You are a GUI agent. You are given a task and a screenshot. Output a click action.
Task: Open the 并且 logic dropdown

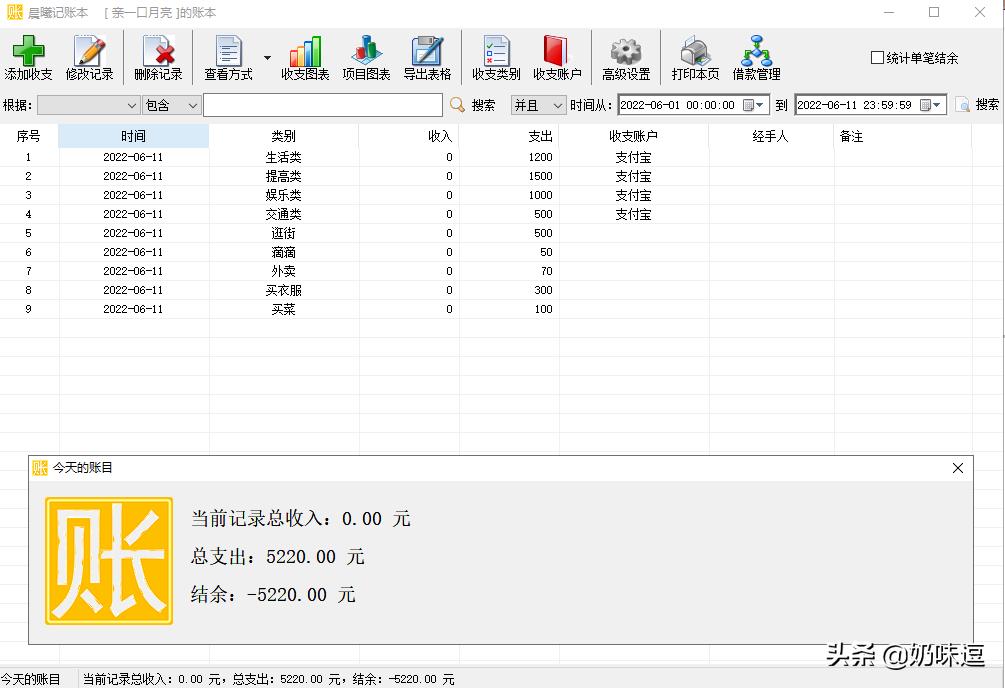click(x=538, y=105)
